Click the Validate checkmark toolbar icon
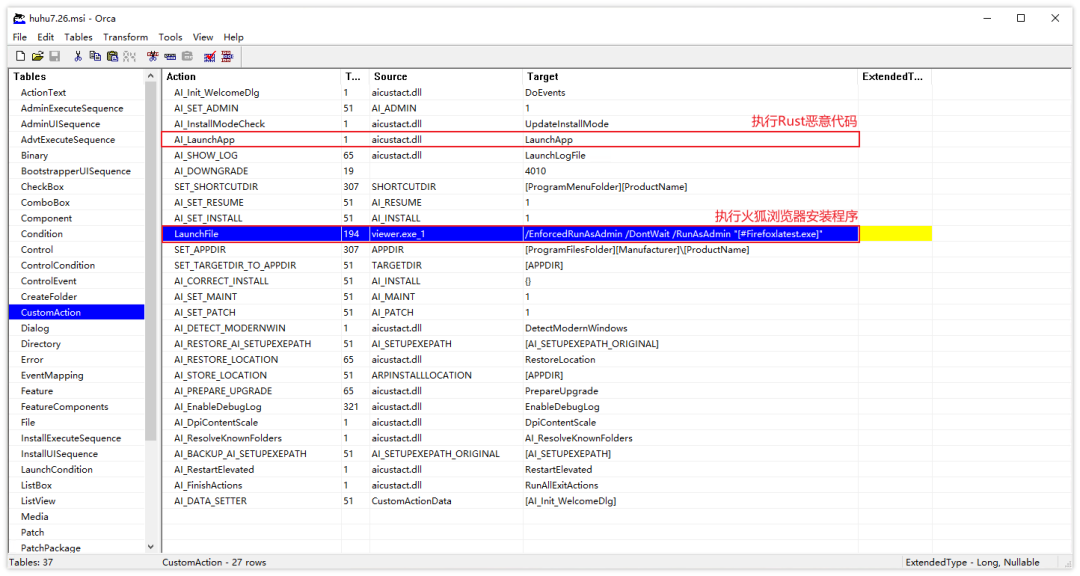Screen dimensions: 1080x576 tap(209, 56)
